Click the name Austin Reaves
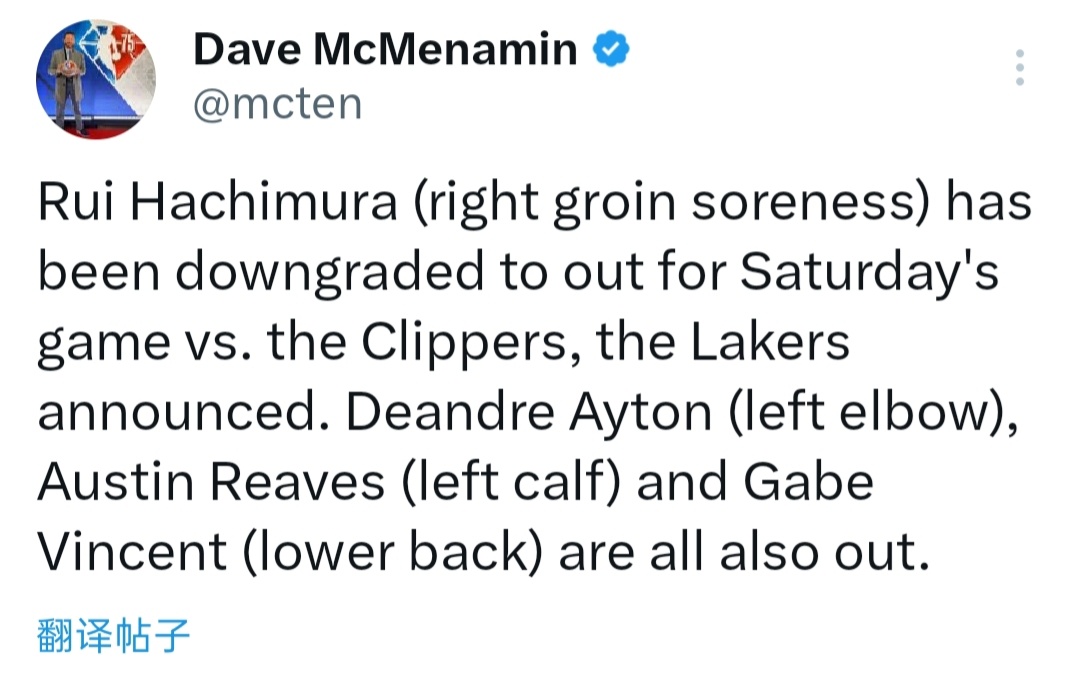 (x=211, y=482)
